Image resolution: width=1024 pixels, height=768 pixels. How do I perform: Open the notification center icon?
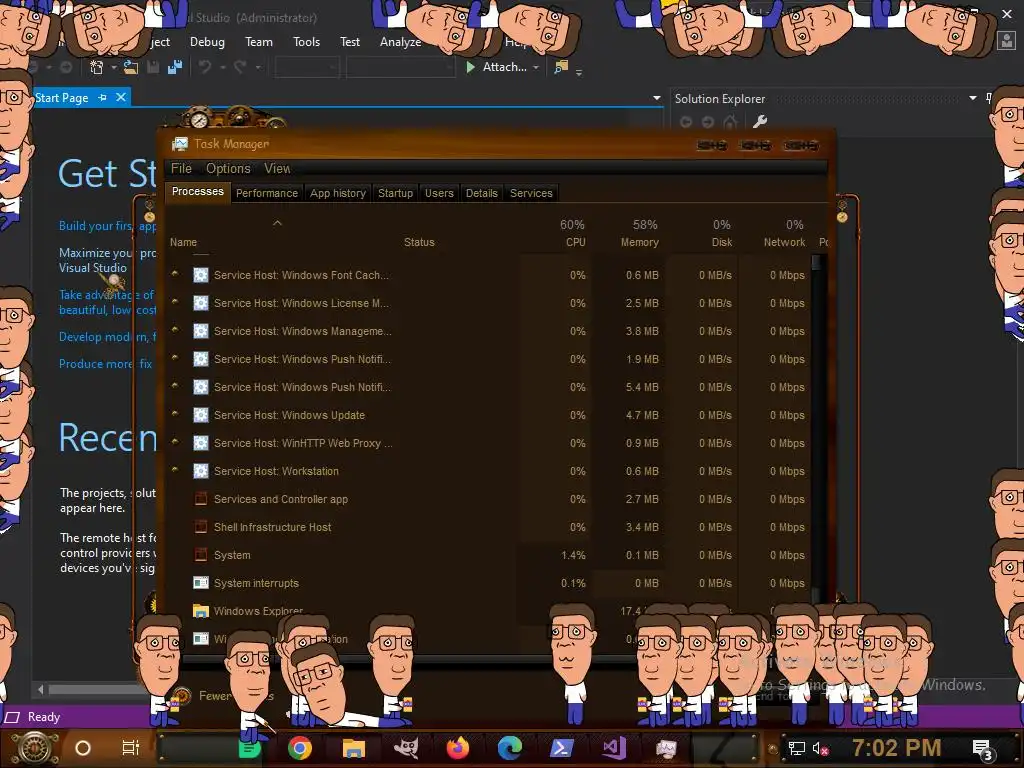coord(983,750)
